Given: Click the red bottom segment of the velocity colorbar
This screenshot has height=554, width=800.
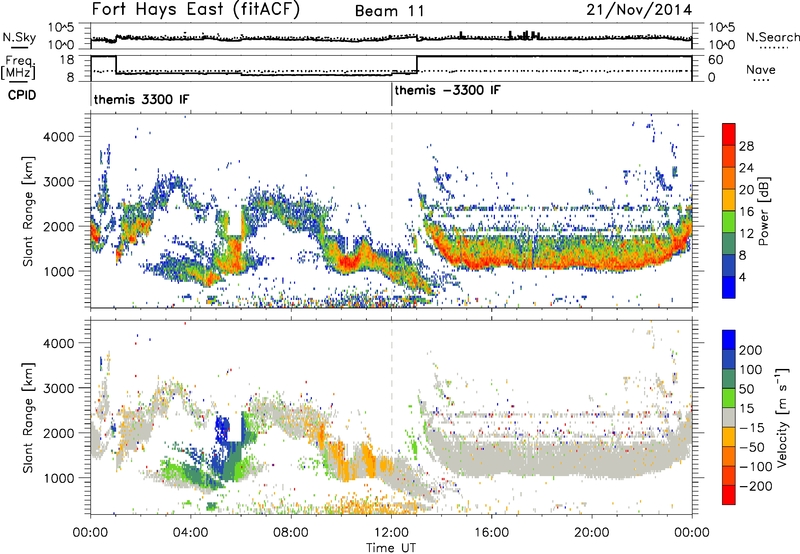Looking at the screenshot, I should point(729,495).
